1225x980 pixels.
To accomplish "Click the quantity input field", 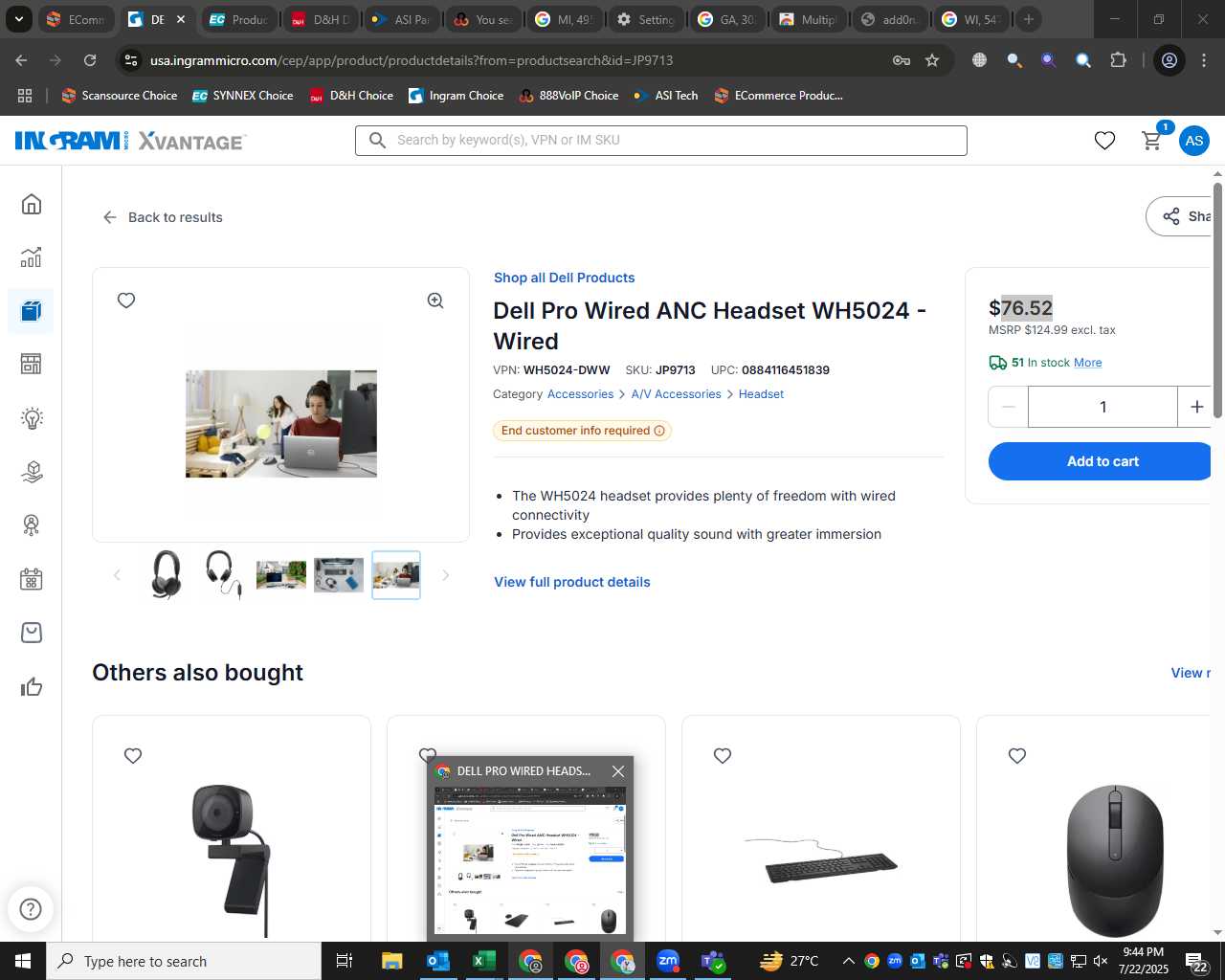I will click(x=1102, y=407).
